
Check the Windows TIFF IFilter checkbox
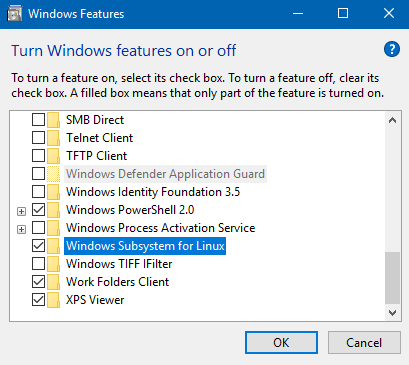coord(38,263)
